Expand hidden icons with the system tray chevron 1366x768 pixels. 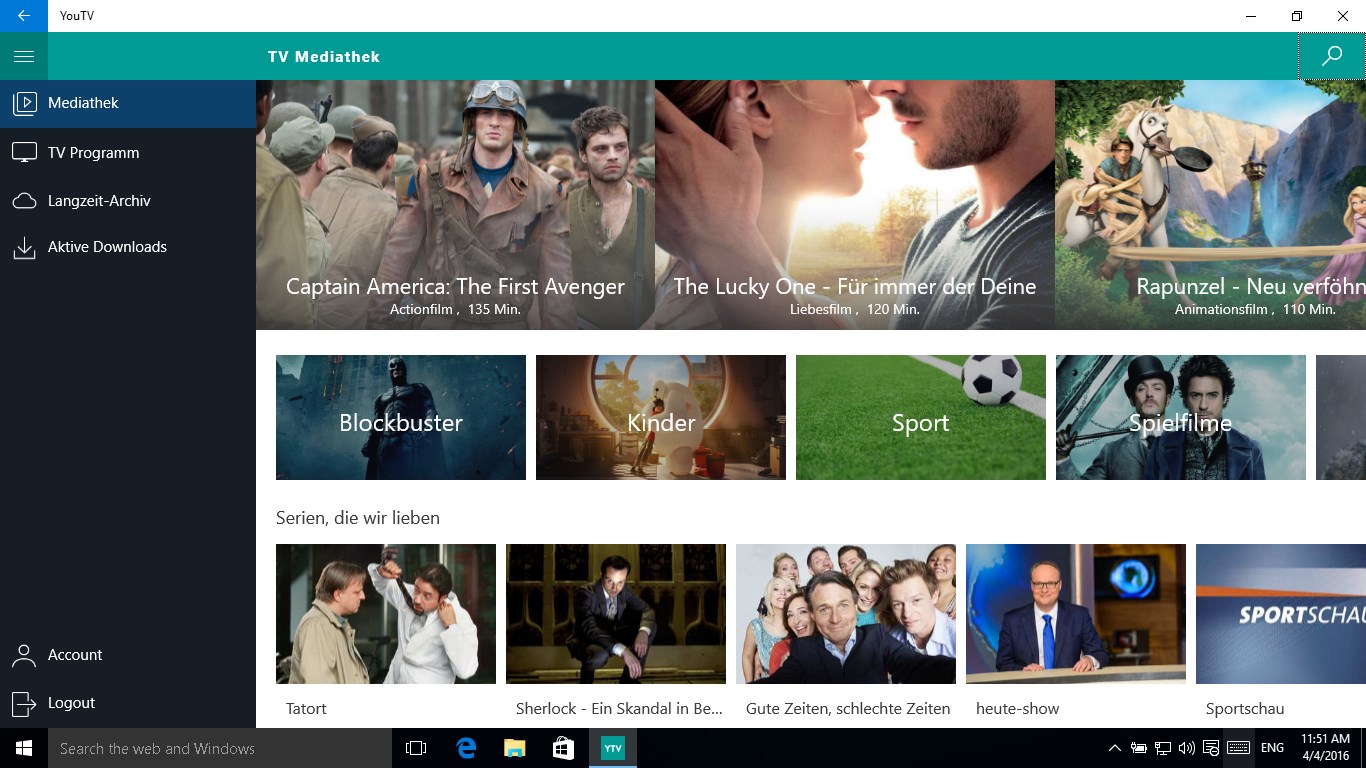coord(1114,748)
